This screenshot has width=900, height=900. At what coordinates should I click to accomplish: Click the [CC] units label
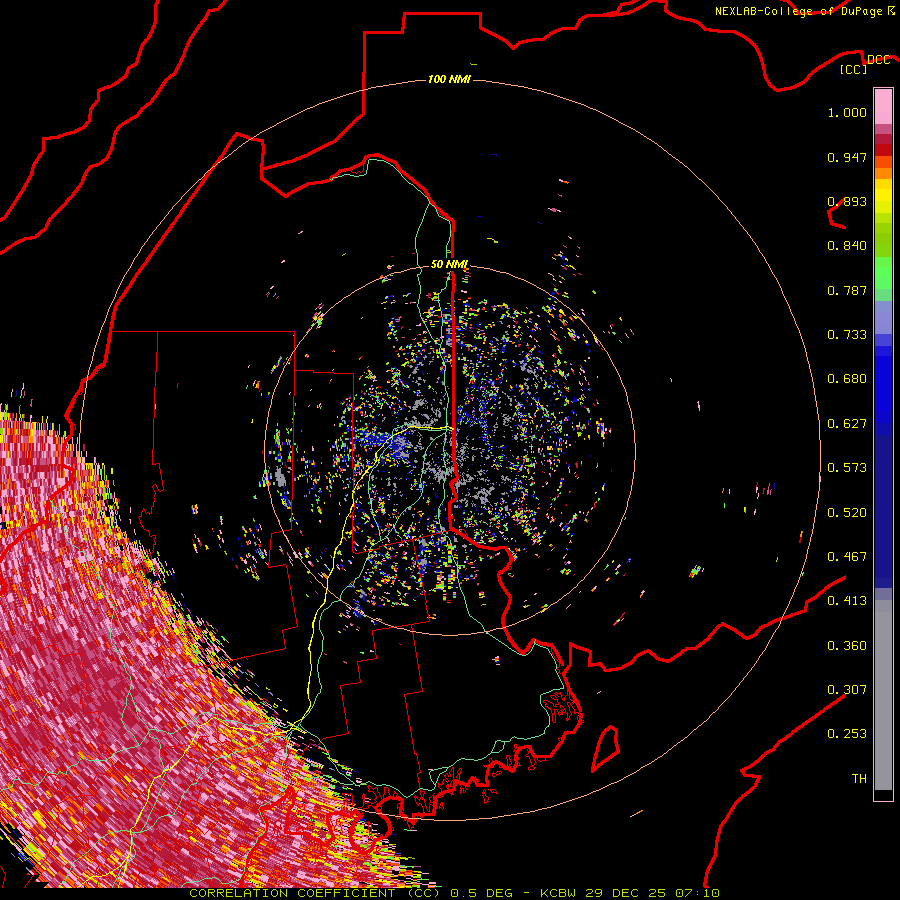click(854, 69)
